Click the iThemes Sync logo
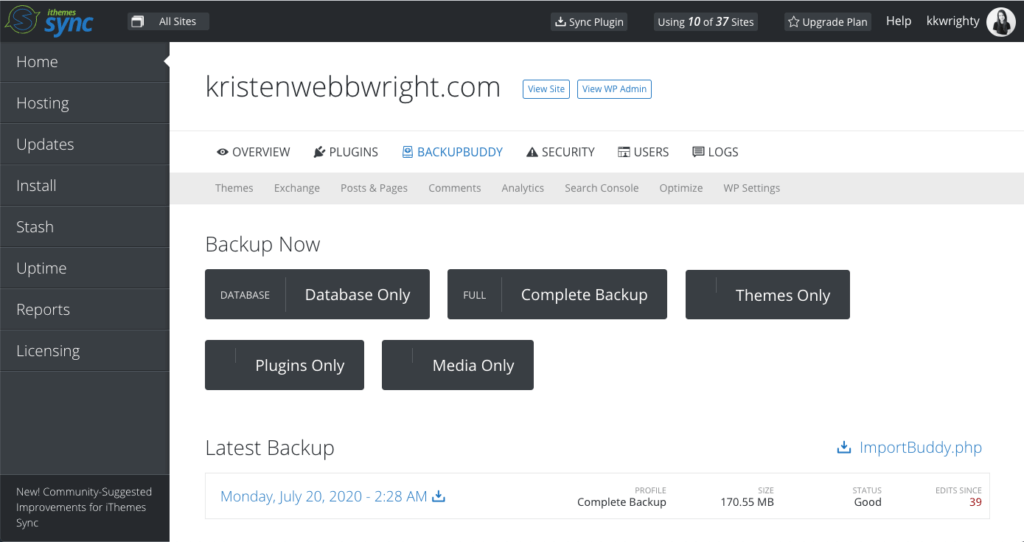The width and height of the screenshot is (1024, 542). [x=50, y=21]
